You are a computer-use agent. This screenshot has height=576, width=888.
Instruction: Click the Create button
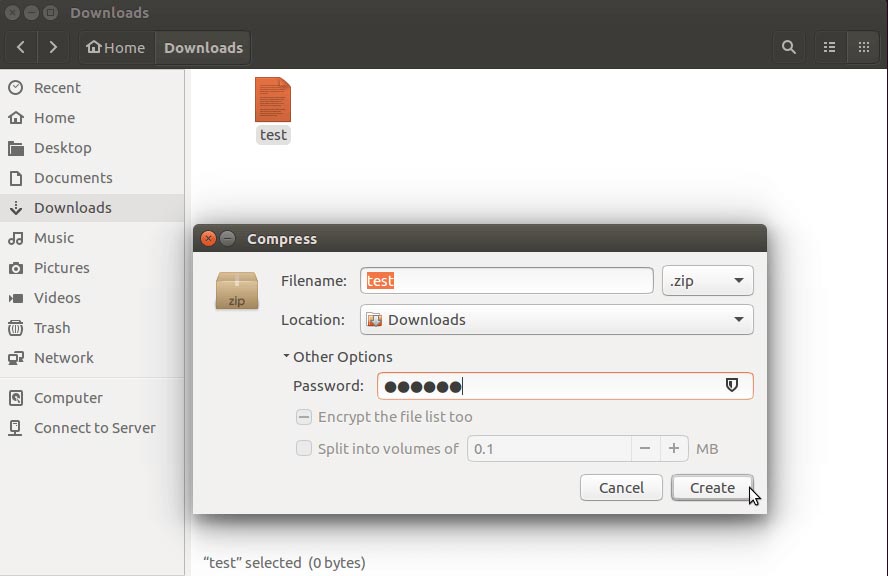pyautogui.click(x=712, y=488)
